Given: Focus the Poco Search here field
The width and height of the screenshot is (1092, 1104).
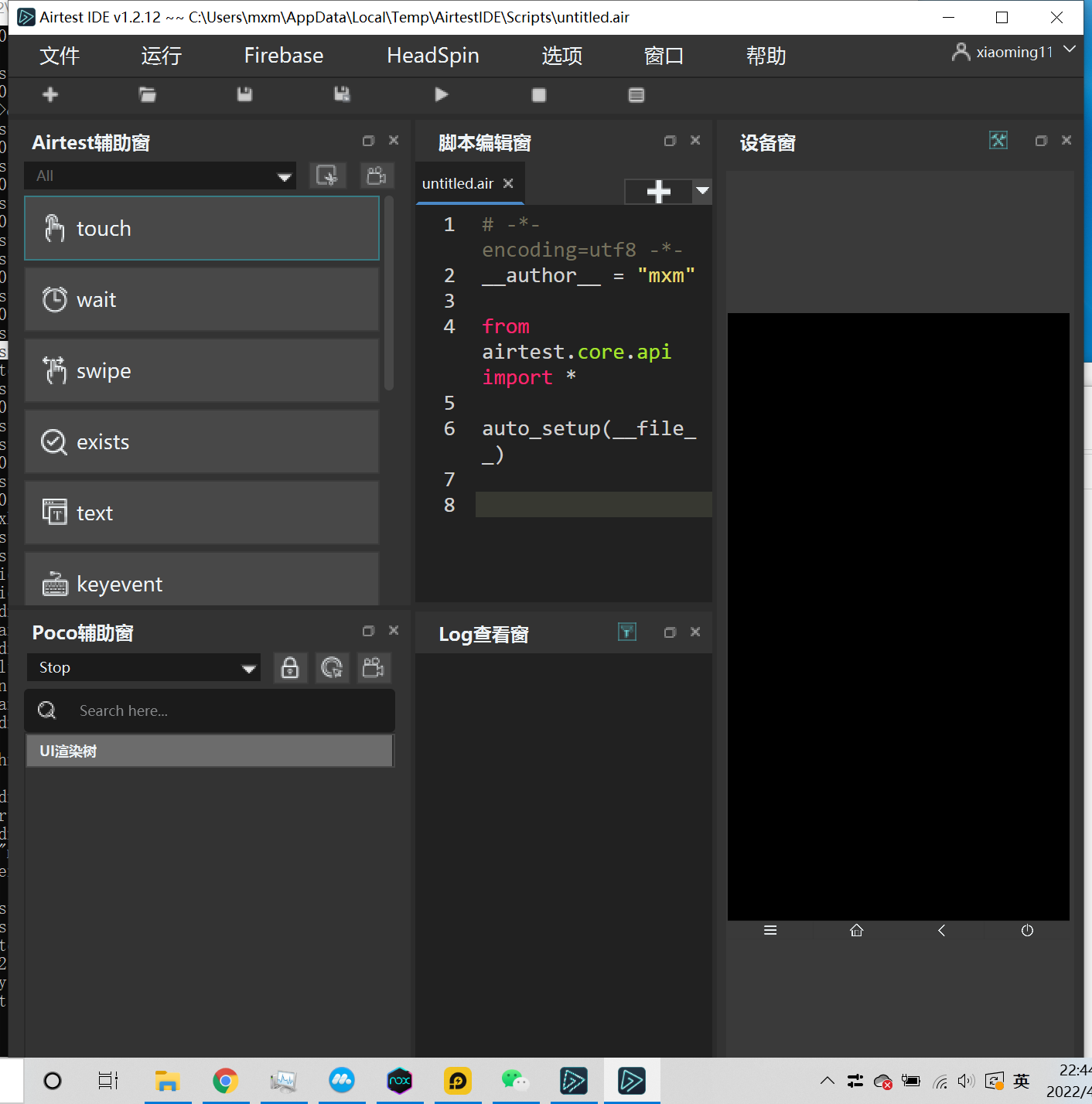Looking at the screenshot, I should [x=210, y=710].
